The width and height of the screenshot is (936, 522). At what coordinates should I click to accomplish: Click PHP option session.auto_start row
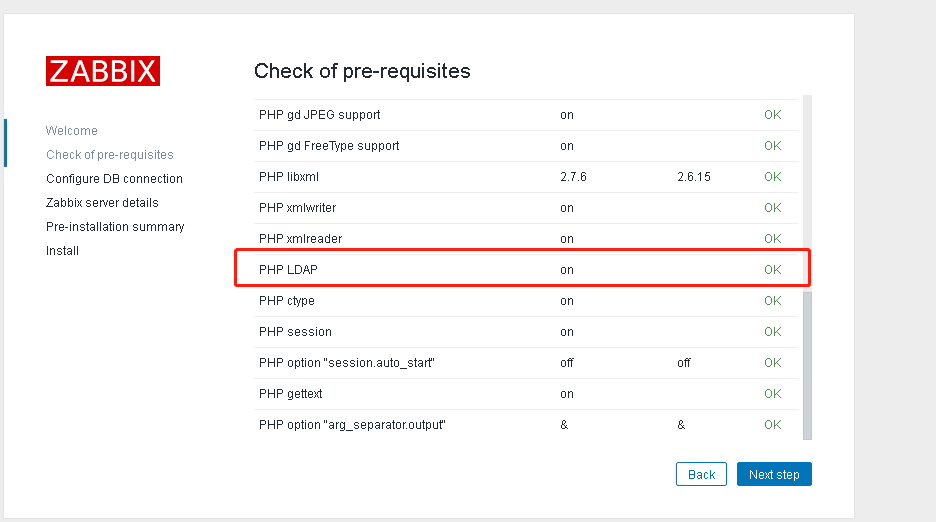tap(526, 363)
